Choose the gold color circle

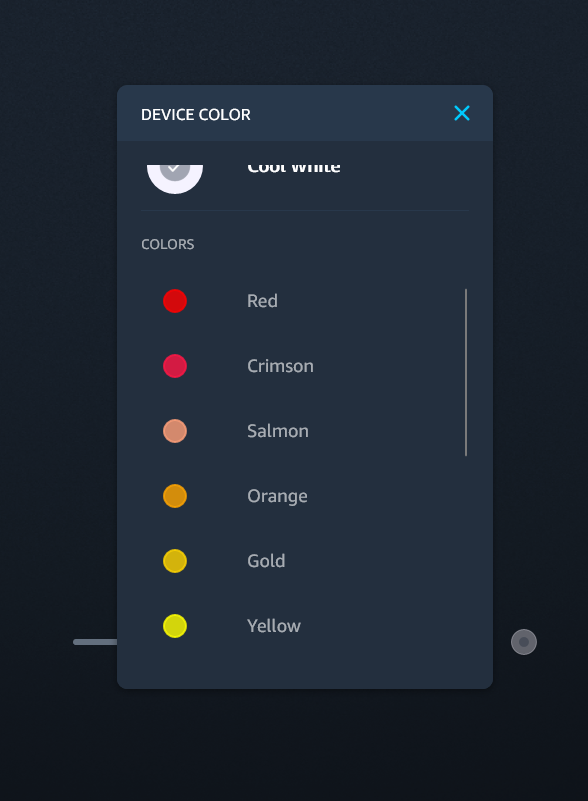click(175, 561)
